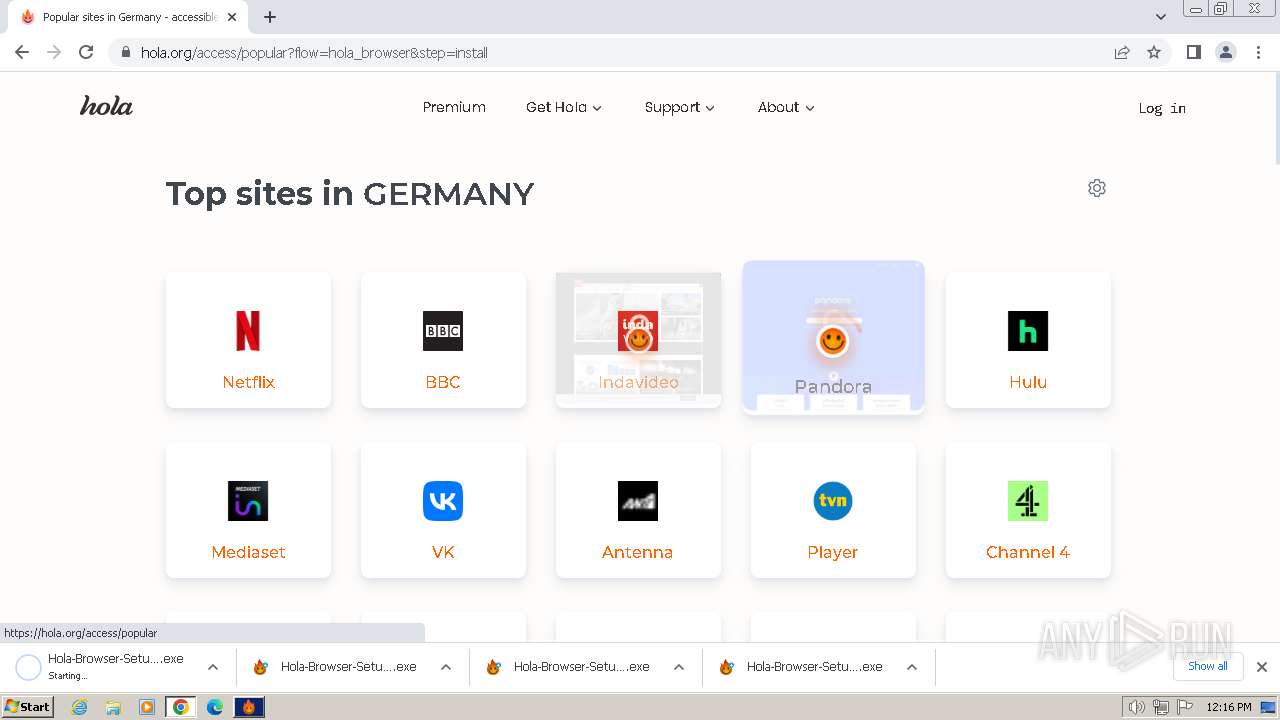Show all downloads
The width and height of the screenshot is (1280, 720).
pos(1208,666)
